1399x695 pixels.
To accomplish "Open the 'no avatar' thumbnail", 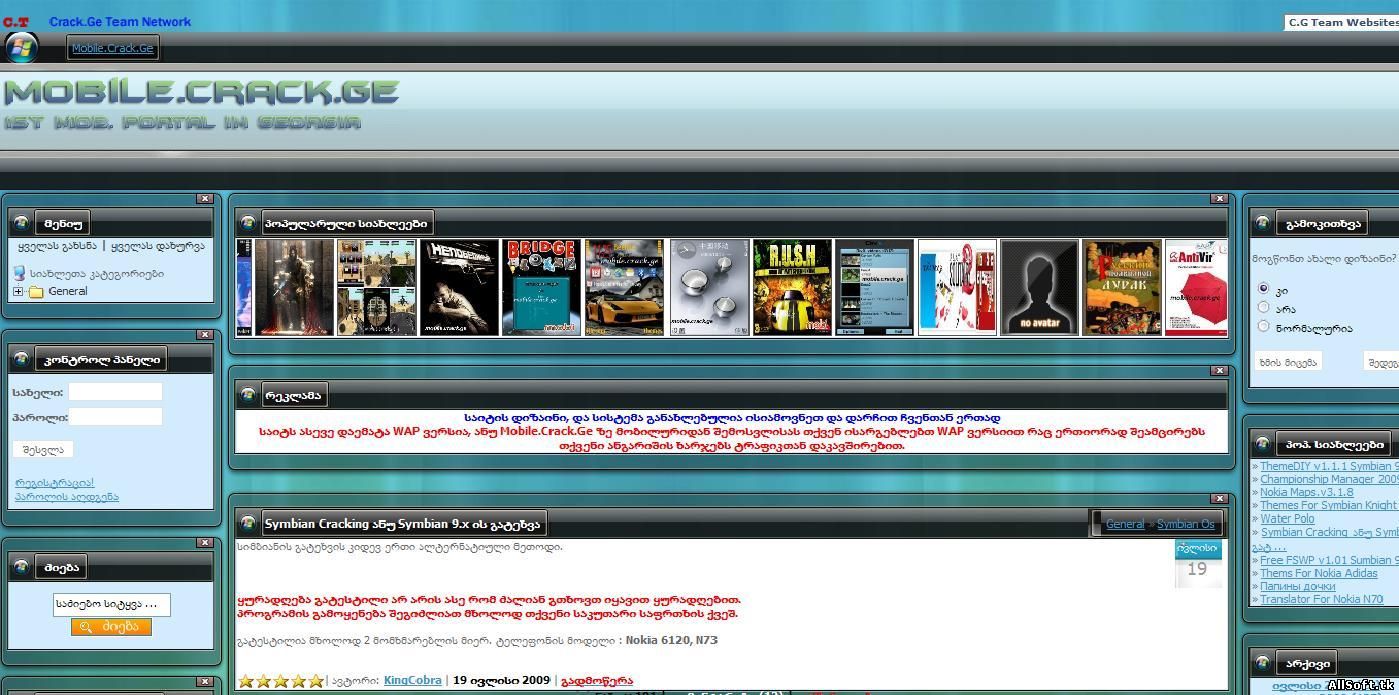I will (x=1039, y=287).
